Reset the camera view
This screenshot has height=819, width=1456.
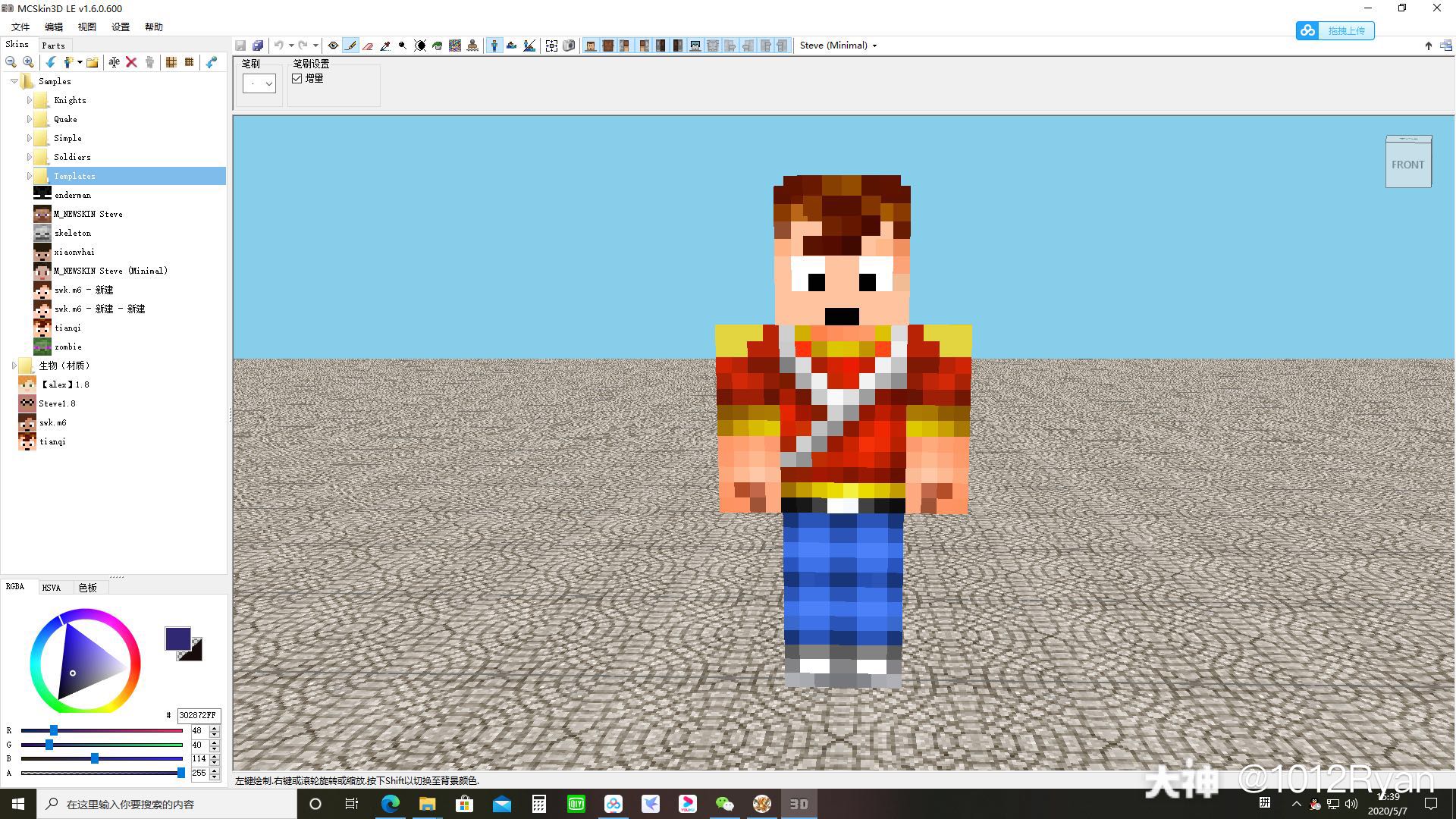[551, 45]
